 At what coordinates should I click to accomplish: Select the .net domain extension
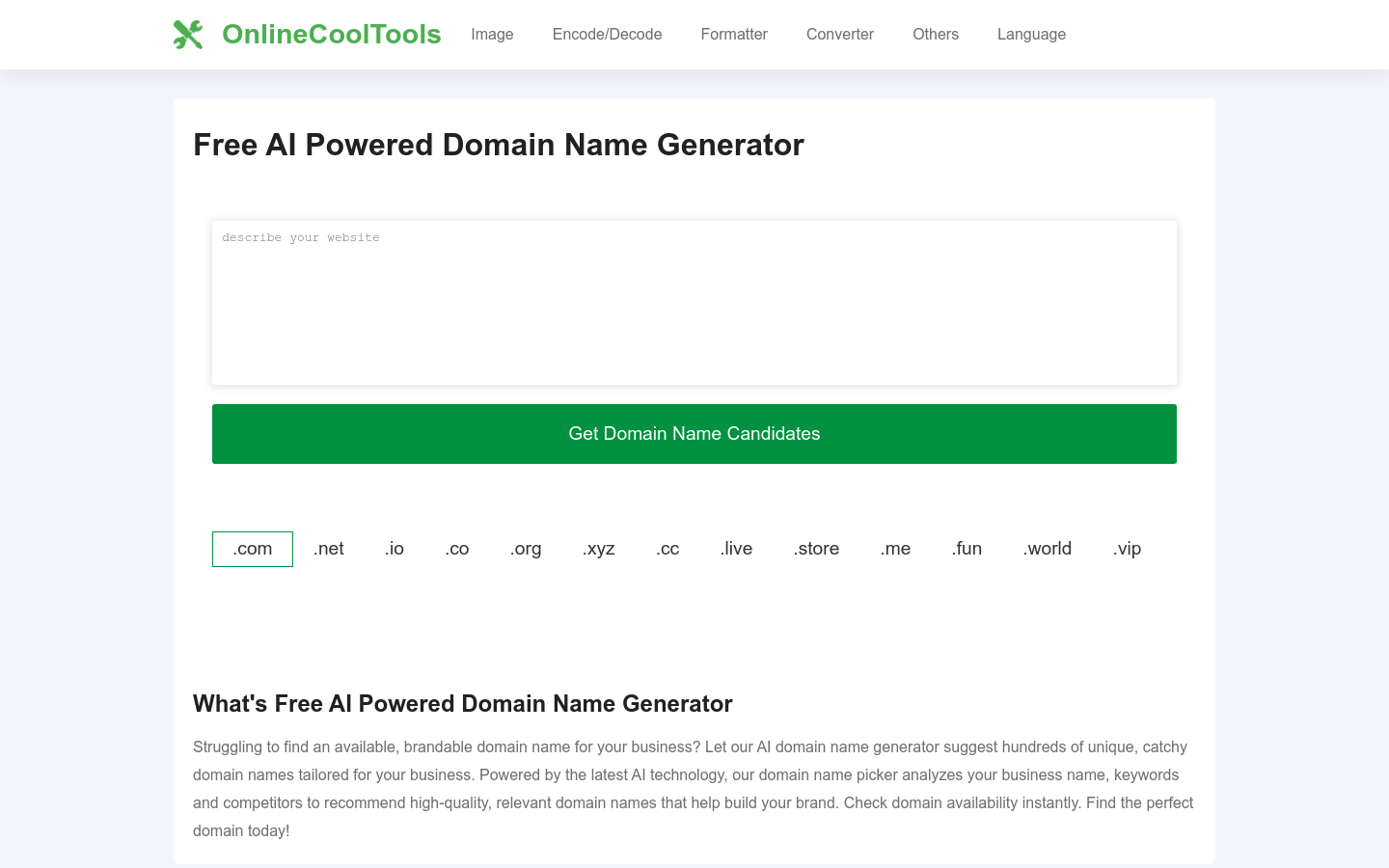click(329, 549)
